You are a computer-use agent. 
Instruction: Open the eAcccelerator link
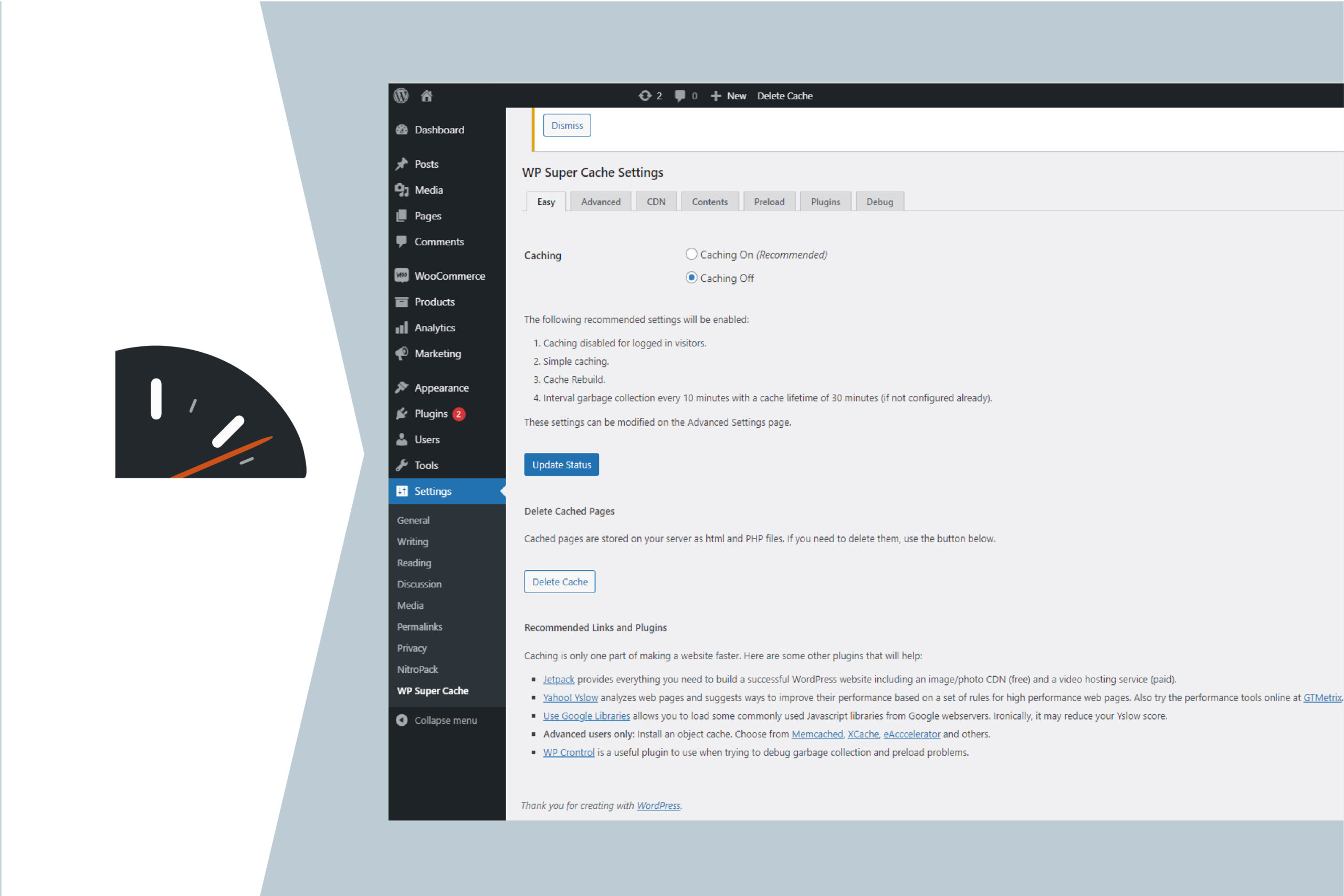[x=911, y=734]
